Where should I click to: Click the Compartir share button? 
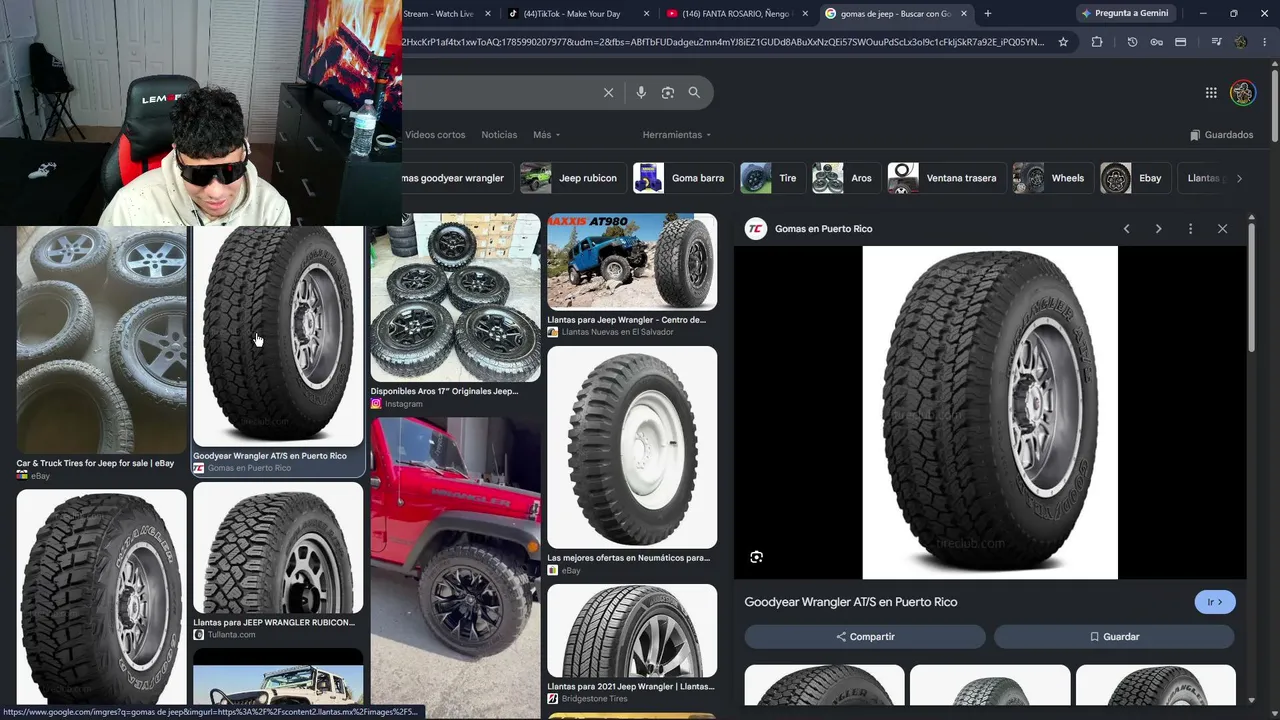(865, 637)
